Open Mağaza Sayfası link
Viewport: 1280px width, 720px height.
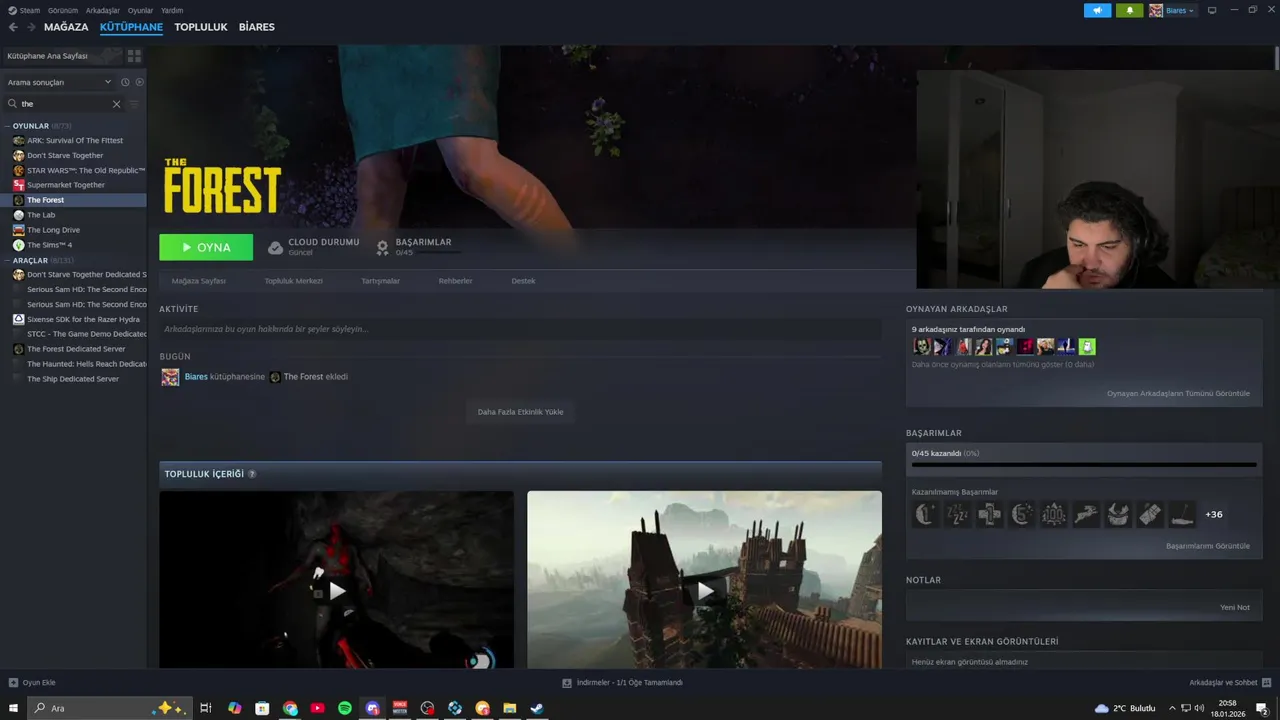point(199,281)
